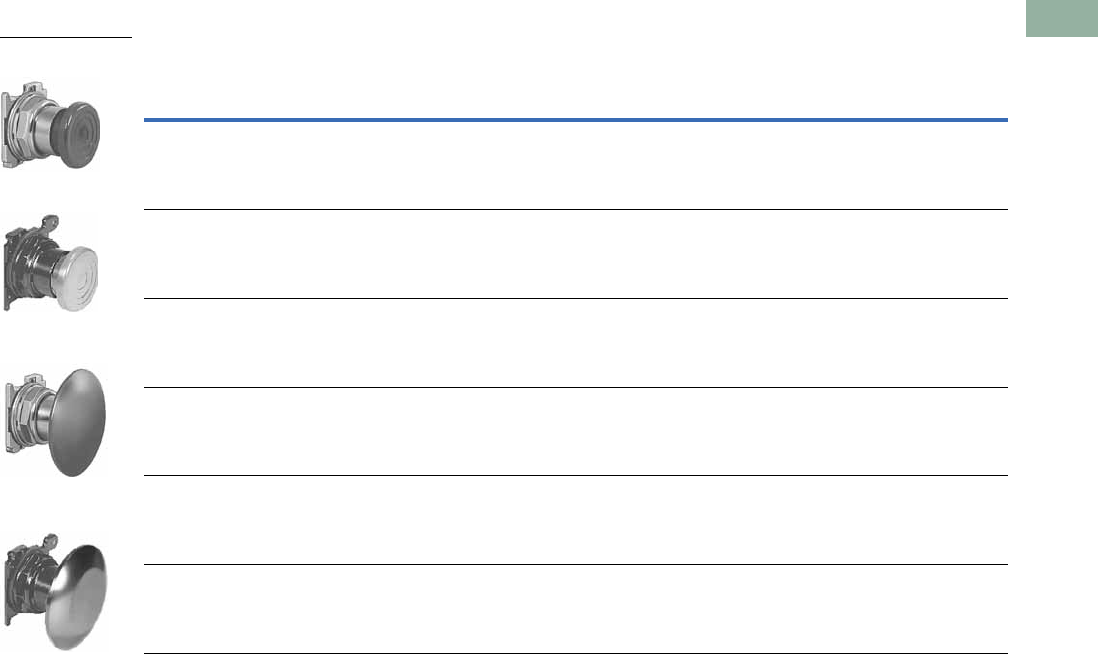Click the short black line at top left
The width and height of the screenshot is (1098, 654).
tap(66, 38)
